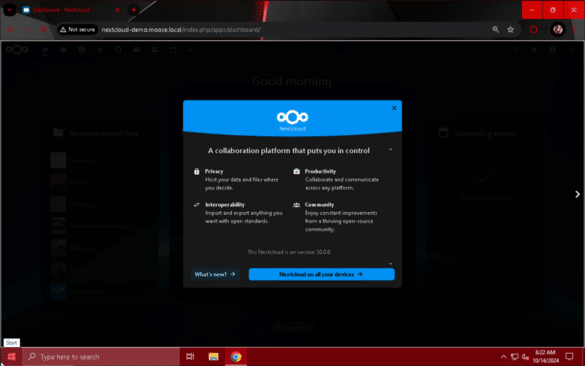Open the page zoom magnifier icon
This screenshot has height=366, width=585.
click(x=495, y=29)
